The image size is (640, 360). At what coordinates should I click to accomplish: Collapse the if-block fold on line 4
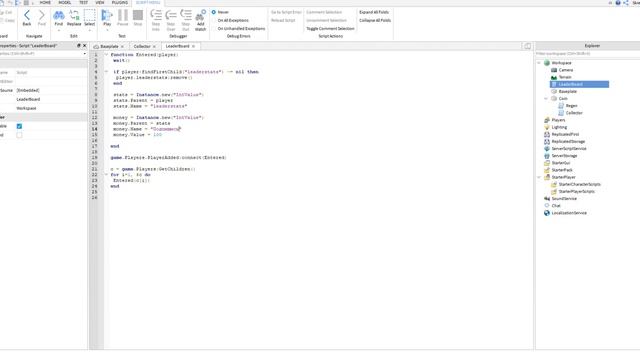(106, 71)
